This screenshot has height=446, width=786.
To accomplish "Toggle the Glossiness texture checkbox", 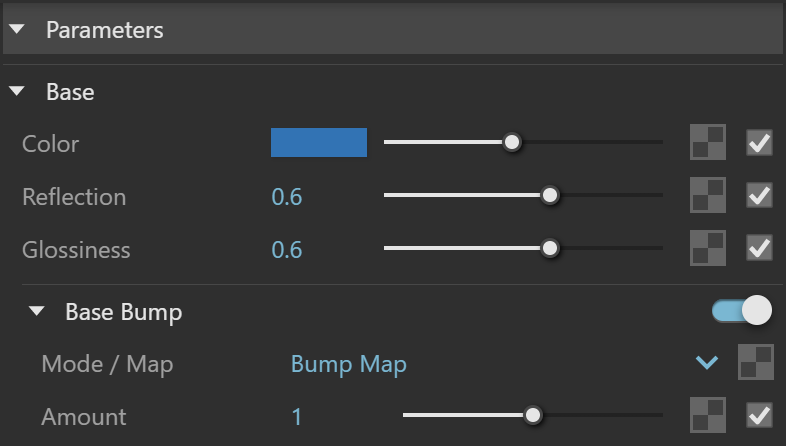I will tap(759, 248).
